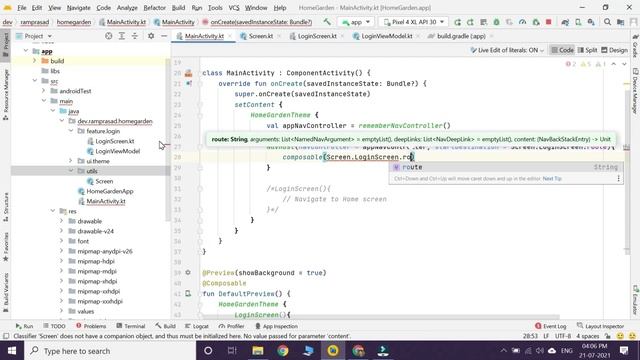
Task: Expand the build folder in tree
Action: point(35,61)
